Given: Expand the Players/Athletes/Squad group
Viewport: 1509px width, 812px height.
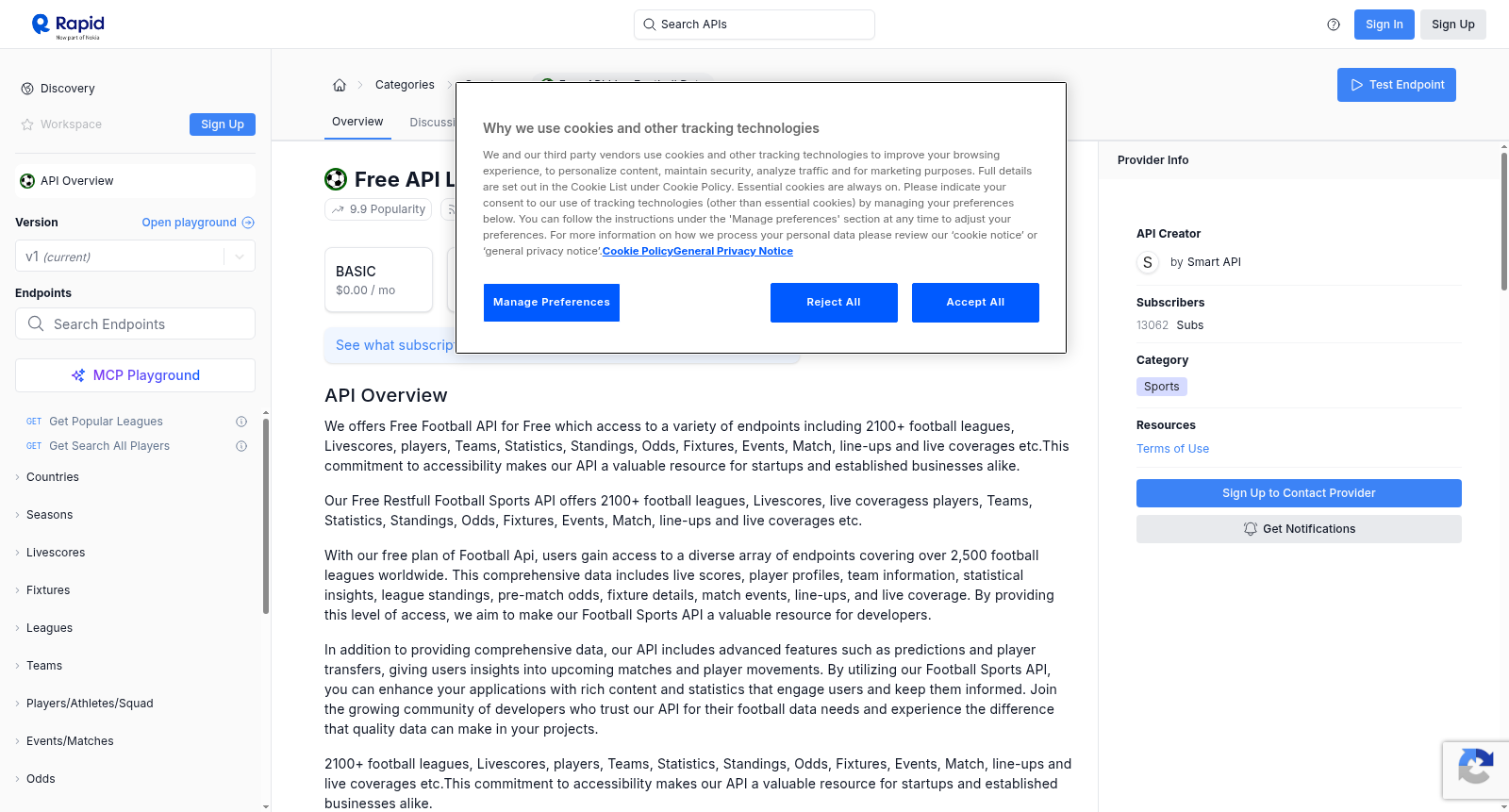Looking at the screenshot, I should click(90, 704).
